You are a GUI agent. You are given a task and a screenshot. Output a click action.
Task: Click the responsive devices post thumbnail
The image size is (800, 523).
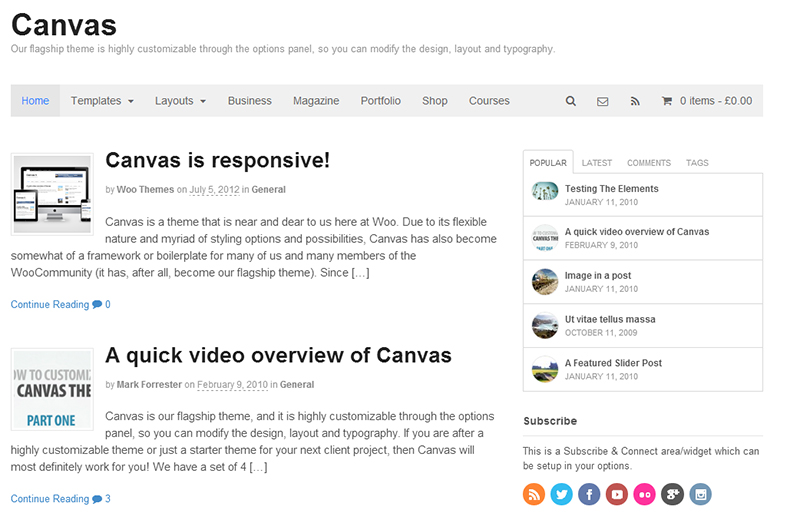pos(52,194)
